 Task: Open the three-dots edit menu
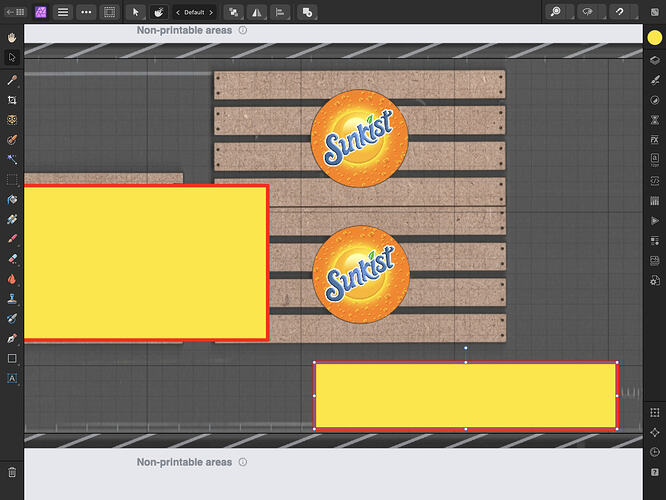click(86, 12)
